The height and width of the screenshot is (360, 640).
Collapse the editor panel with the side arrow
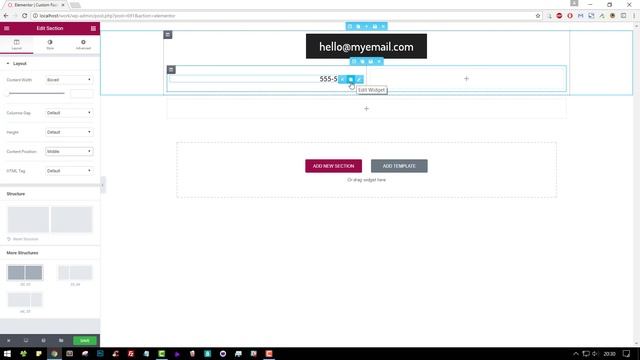102,185
